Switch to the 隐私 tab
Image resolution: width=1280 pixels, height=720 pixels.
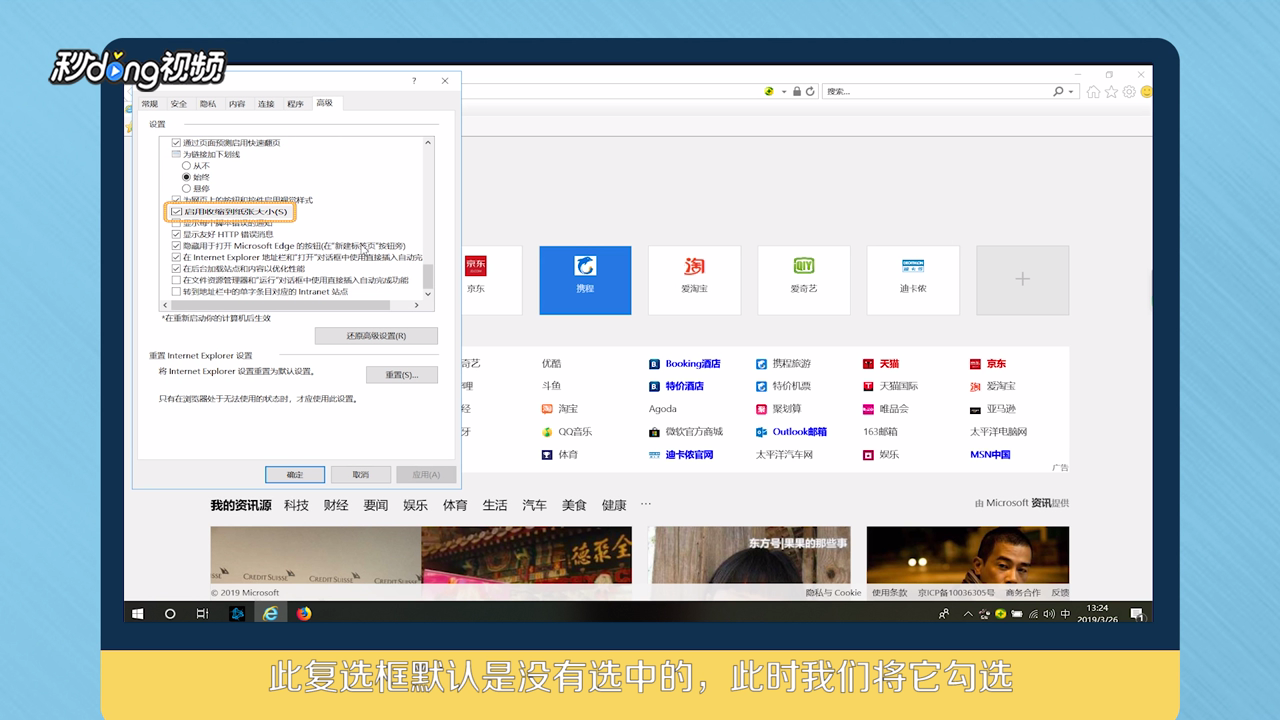tap(208, 104)
